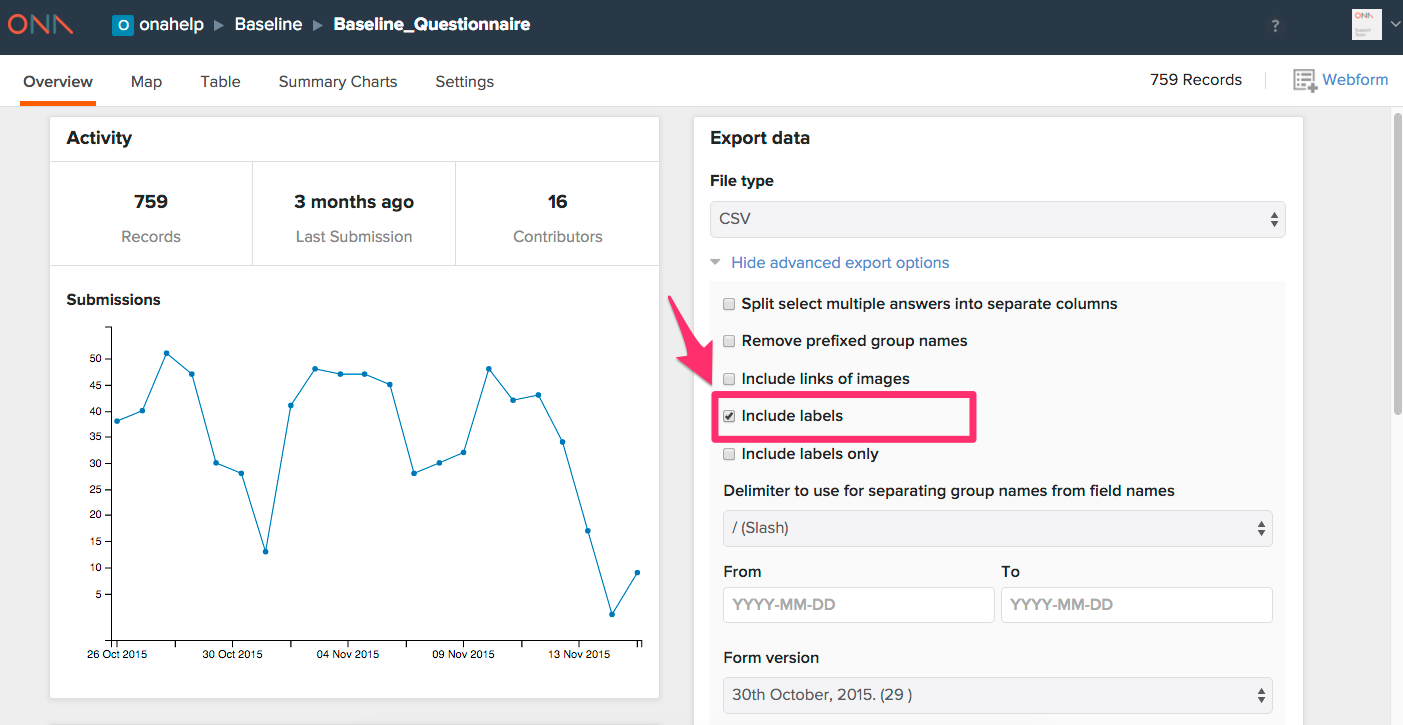This screenshot has width=1403, height=725.
Task: Click the Hide advanced export options link
Action: point(840,262)
